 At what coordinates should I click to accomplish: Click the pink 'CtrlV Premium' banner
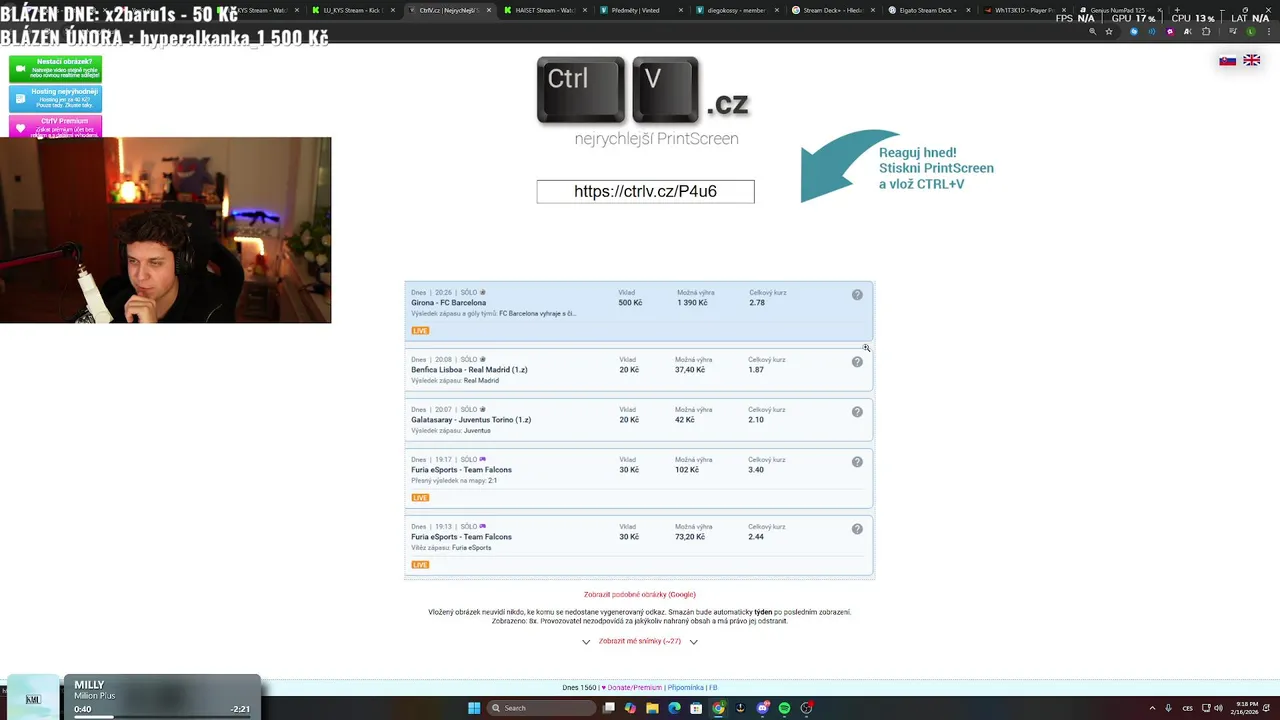55,126
